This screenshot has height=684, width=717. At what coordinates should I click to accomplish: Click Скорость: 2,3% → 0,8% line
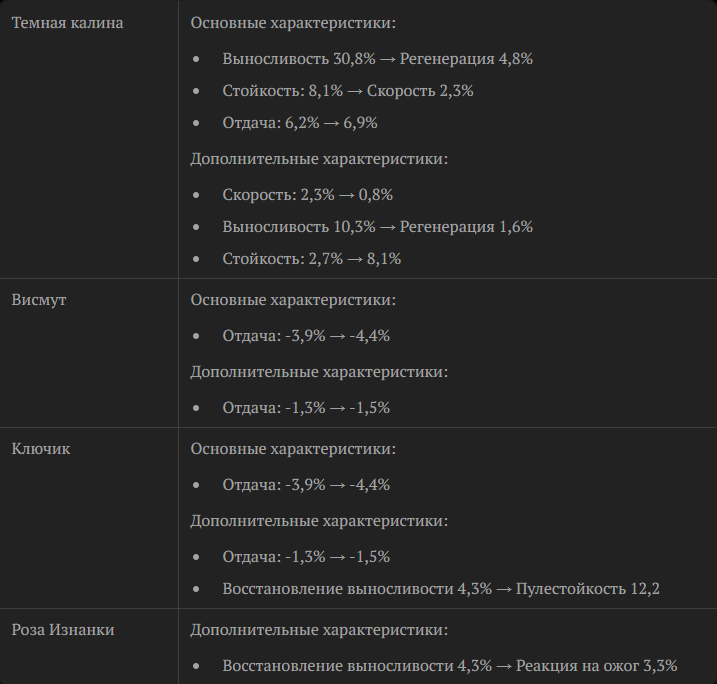coord(307,195)
